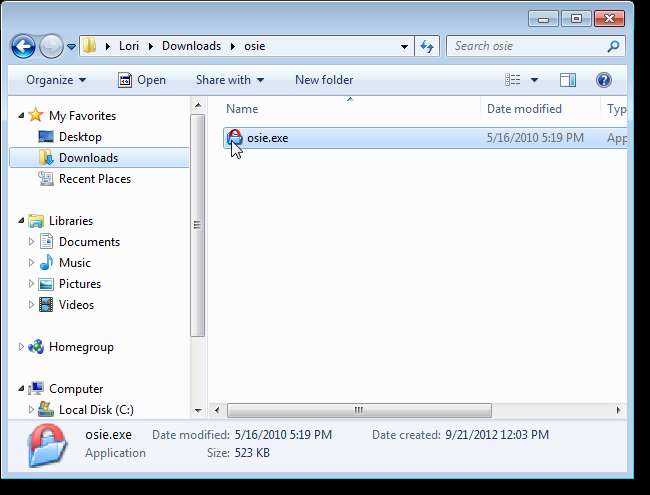650x495 pixels.
Task: Open Desktop in favorites
Action: 80,137
